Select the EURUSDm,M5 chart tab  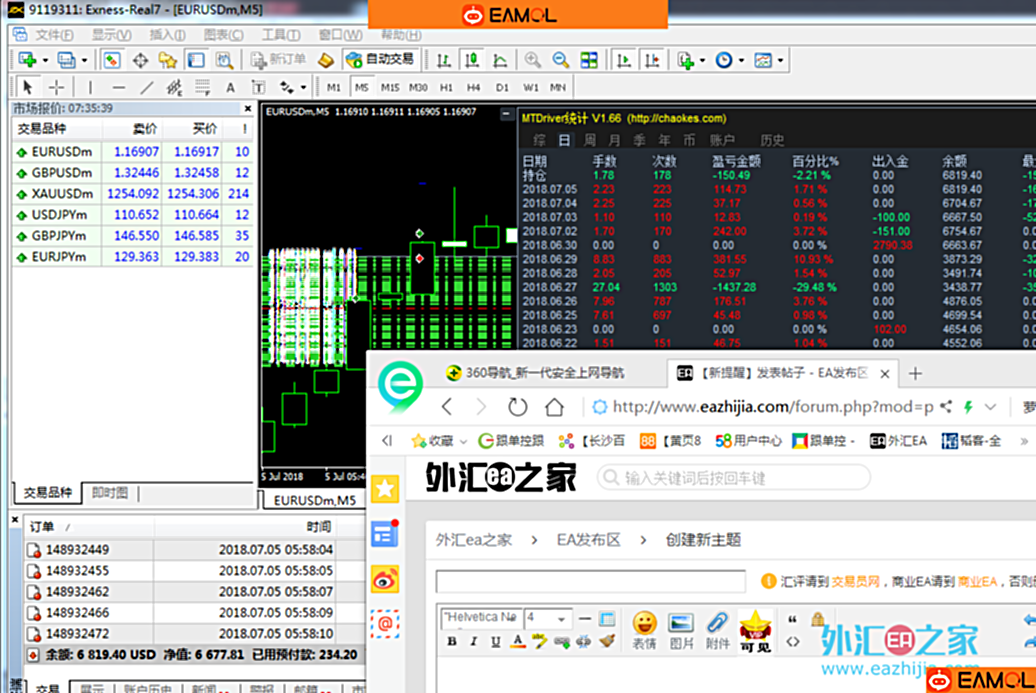314,501
